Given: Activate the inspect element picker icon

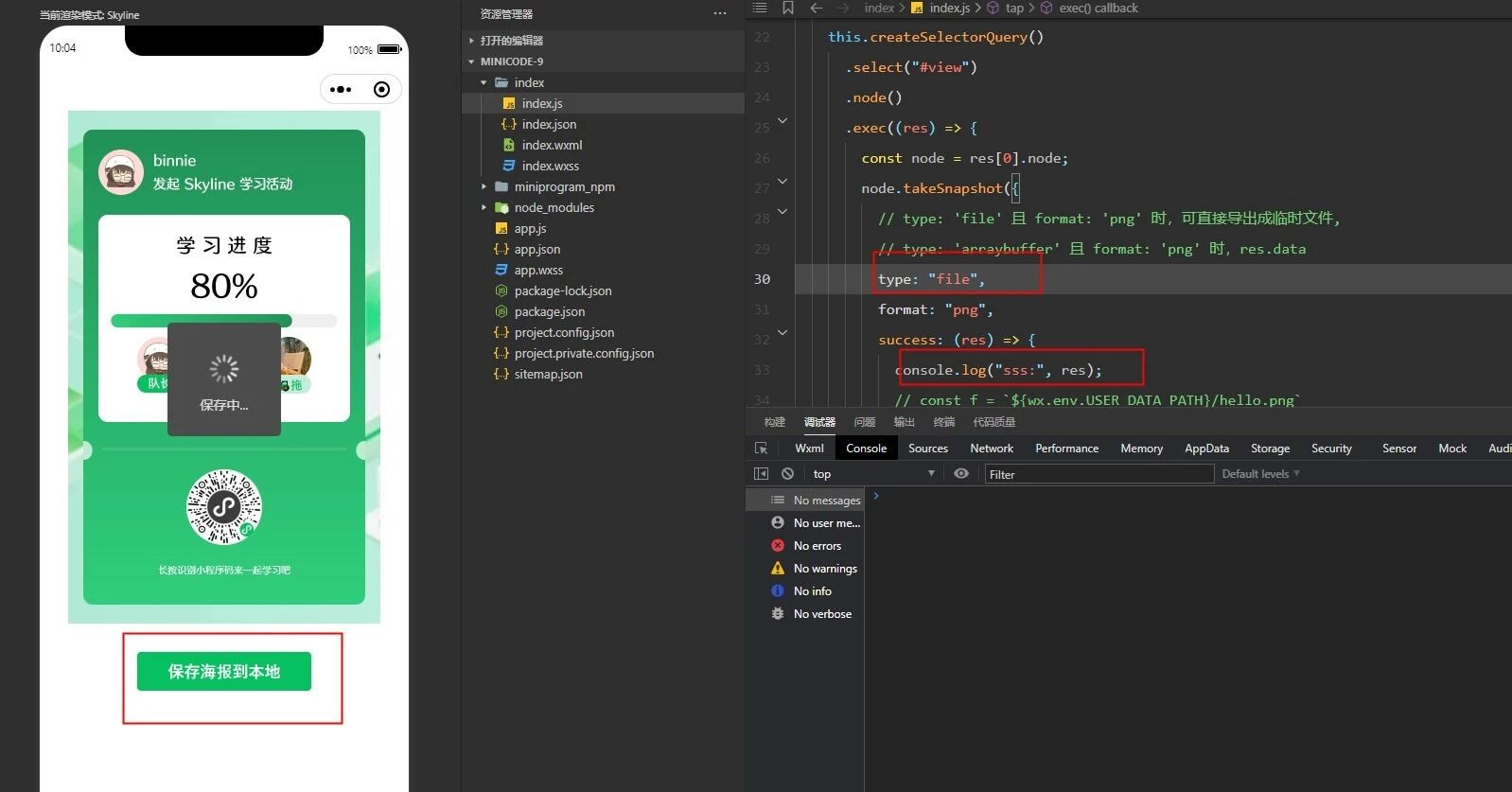Looking at the screenshot, I should 762,449.
